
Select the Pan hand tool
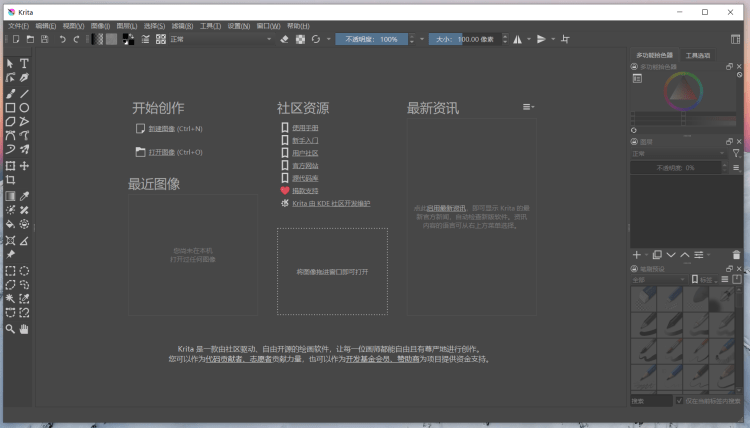(x=24, y=329)
